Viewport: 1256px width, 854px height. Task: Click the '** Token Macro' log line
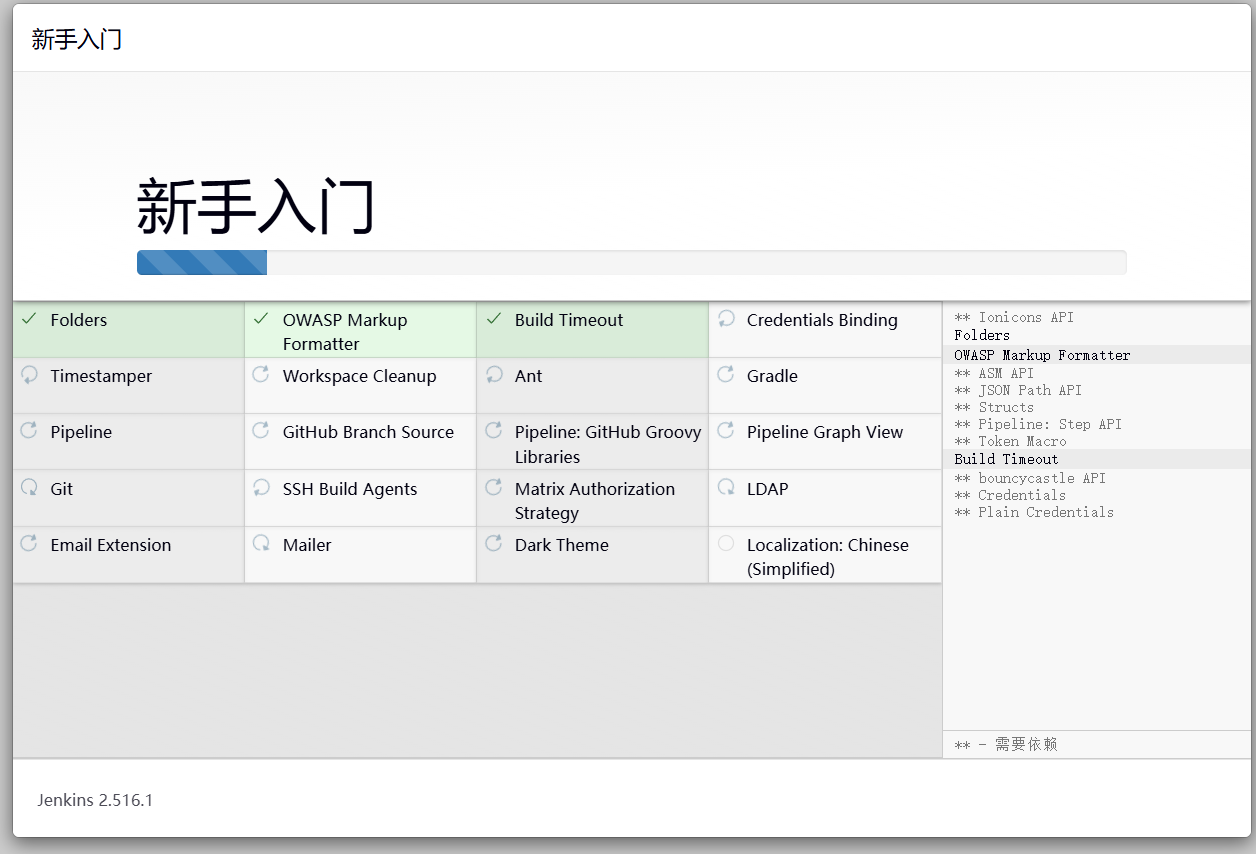(x=1010, y=441)
